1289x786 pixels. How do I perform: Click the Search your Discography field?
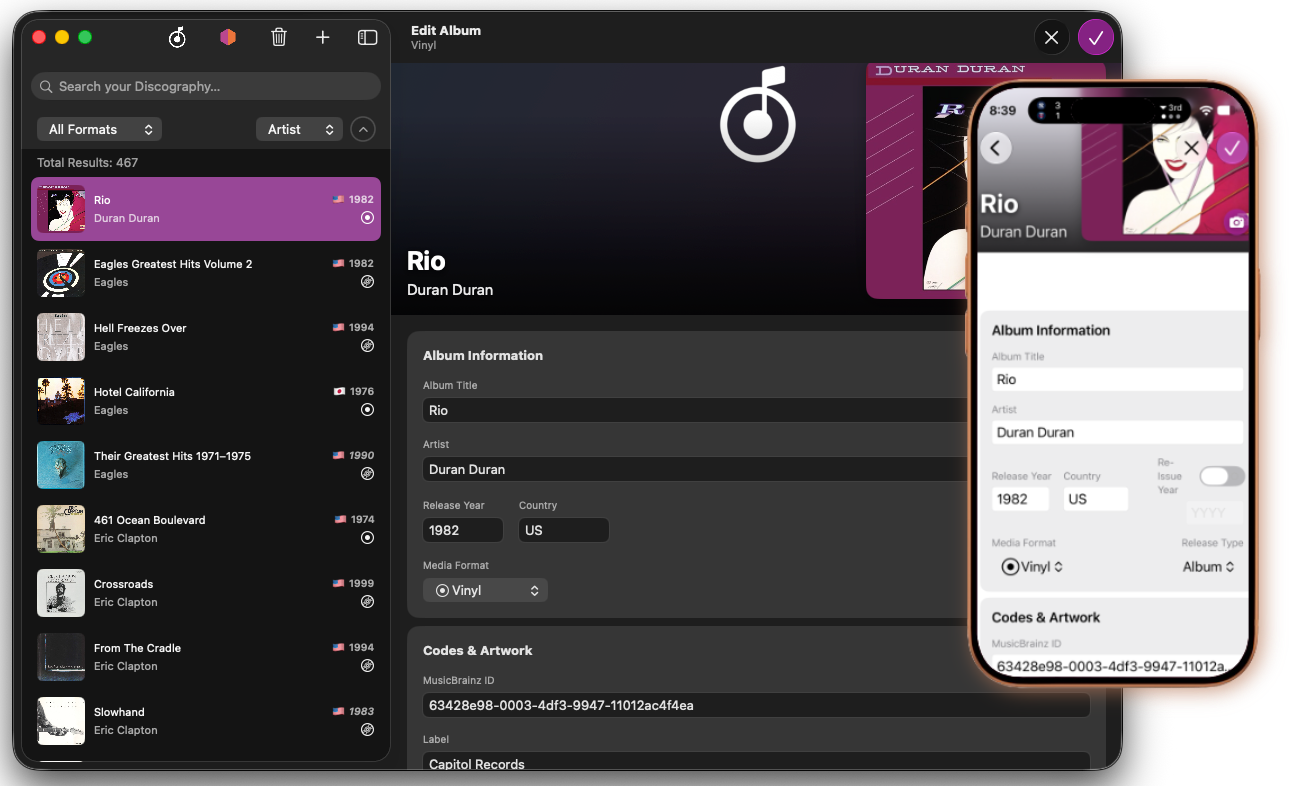206,86
